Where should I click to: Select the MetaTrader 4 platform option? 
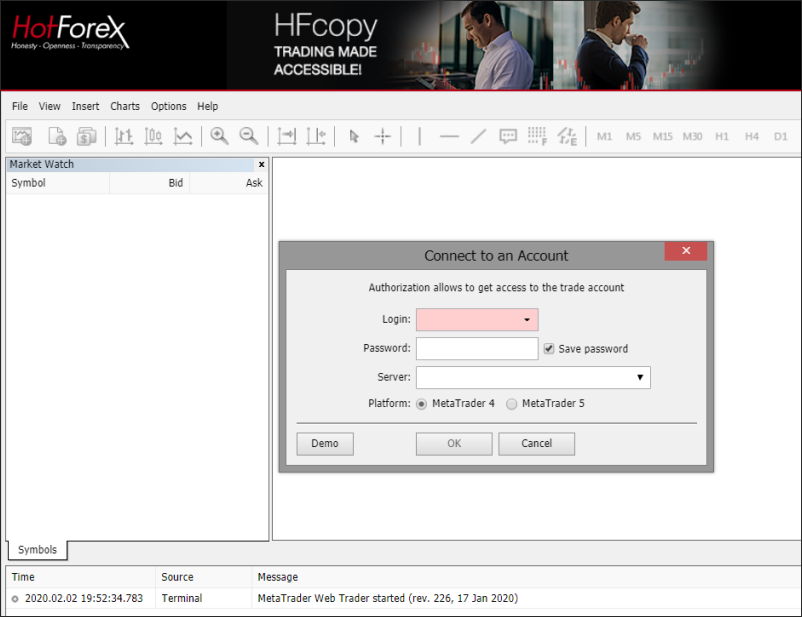[x=421, y=404]
